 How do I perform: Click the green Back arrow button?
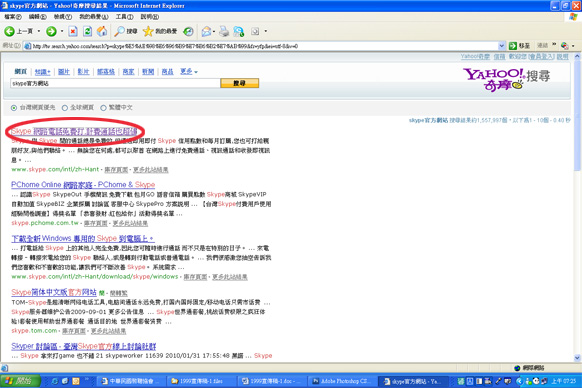[x=10, y=31]
